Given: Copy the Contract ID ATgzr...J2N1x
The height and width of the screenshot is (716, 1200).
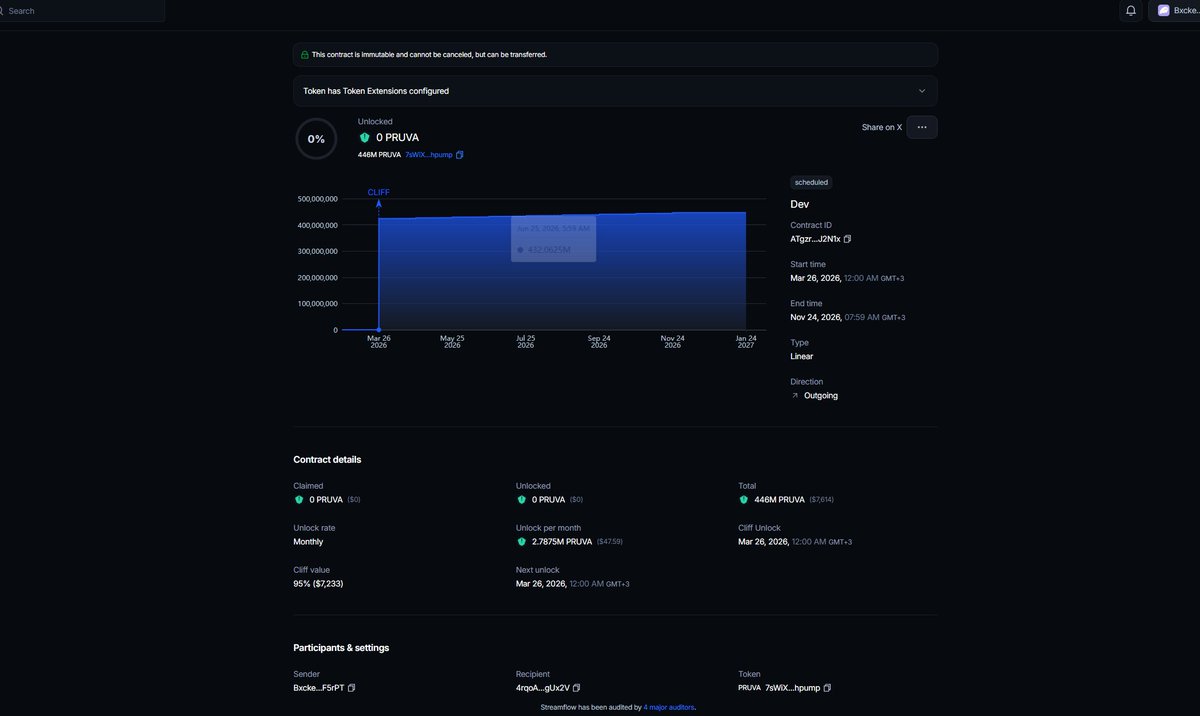Looking at the screenshot, I should click(x=848, y=239).
